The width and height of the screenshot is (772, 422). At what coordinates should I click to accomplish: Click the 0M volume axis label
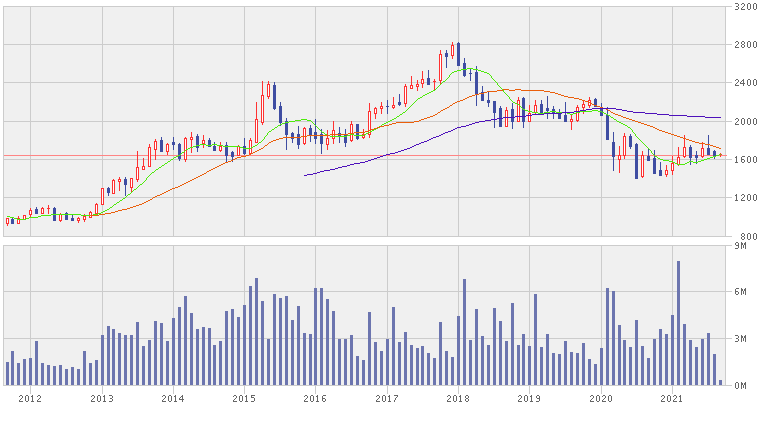pos(741,385)
